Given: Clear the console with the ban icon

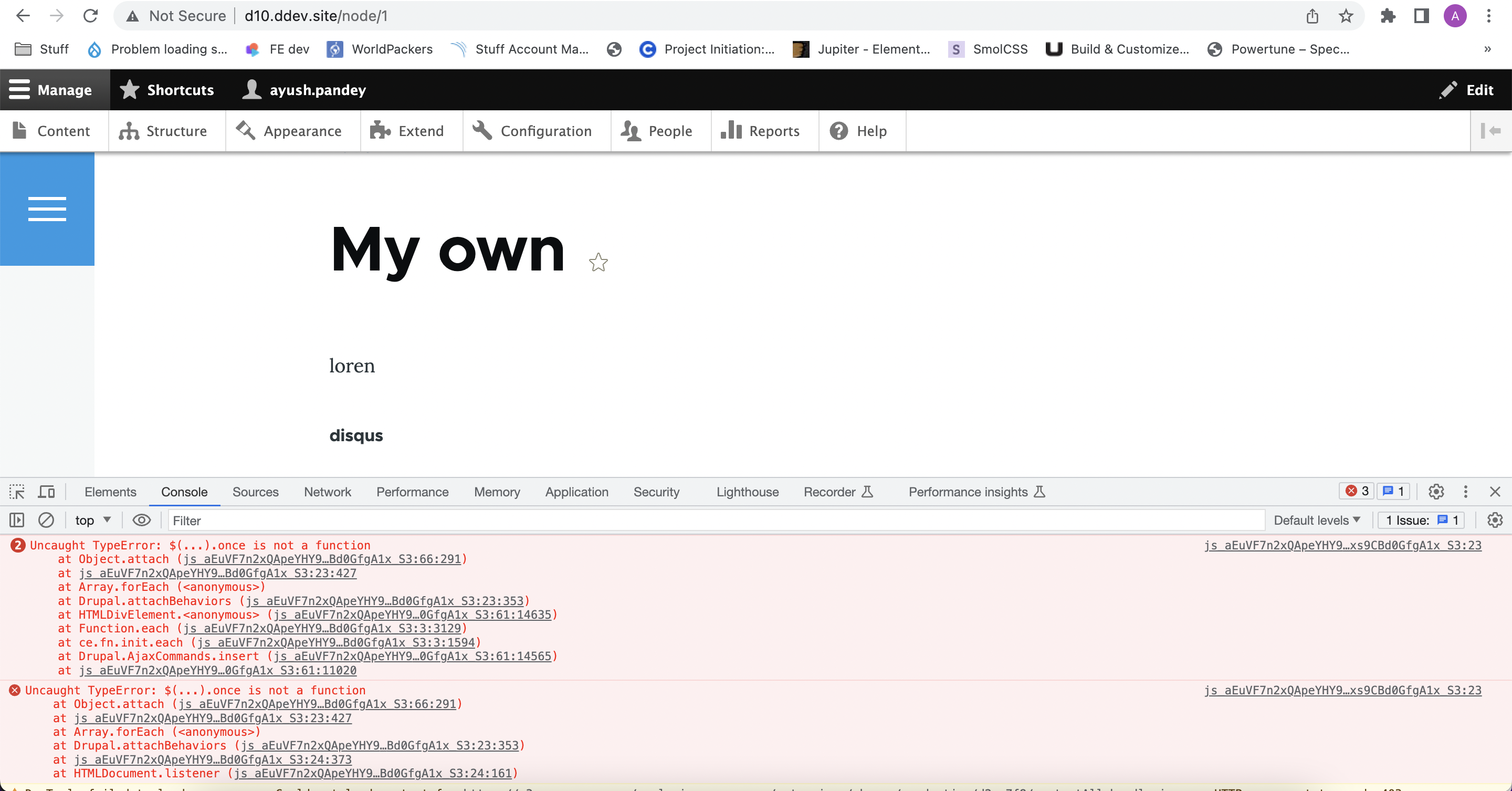Looking at the screenshot, I should point(46,521).
